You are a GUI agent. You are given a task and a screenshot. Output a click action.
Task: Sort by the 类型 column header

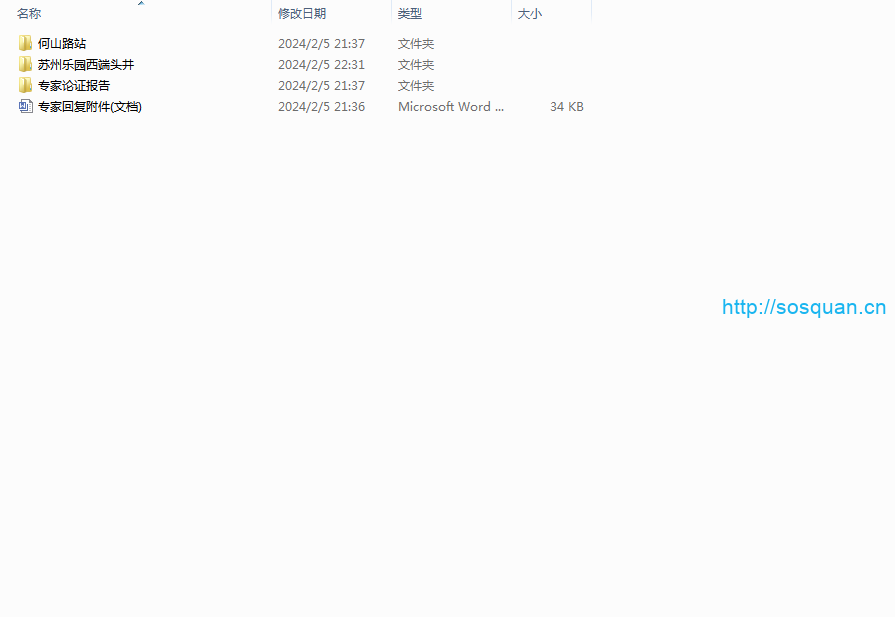[410, 14]
